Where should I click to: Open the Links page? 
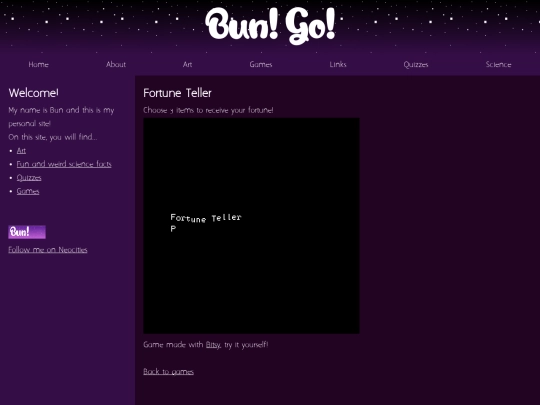338,64
